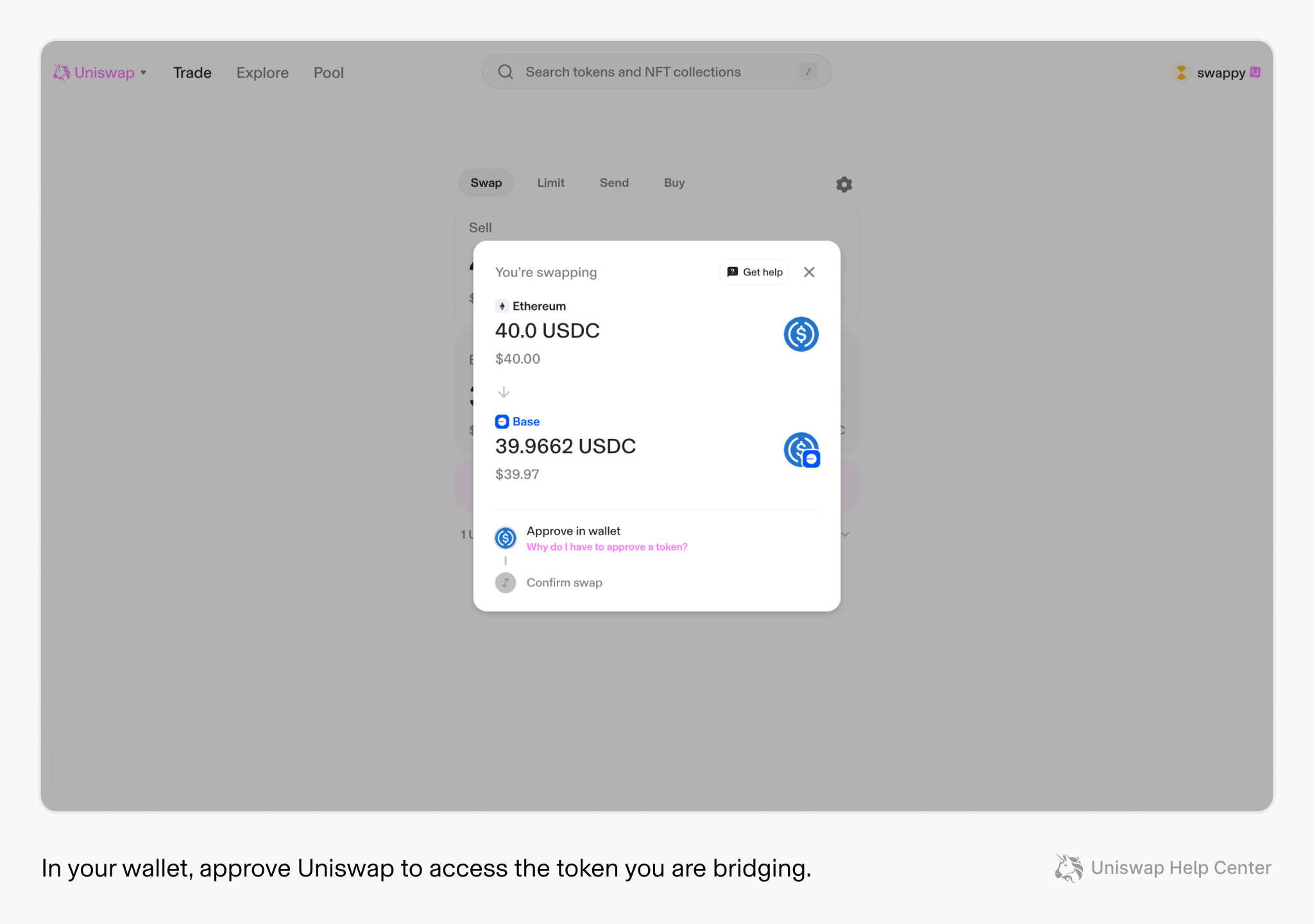This screenshot has width=1314, height=924.
Task: Click the Approve in wallet step
Action: pos(574,531)
